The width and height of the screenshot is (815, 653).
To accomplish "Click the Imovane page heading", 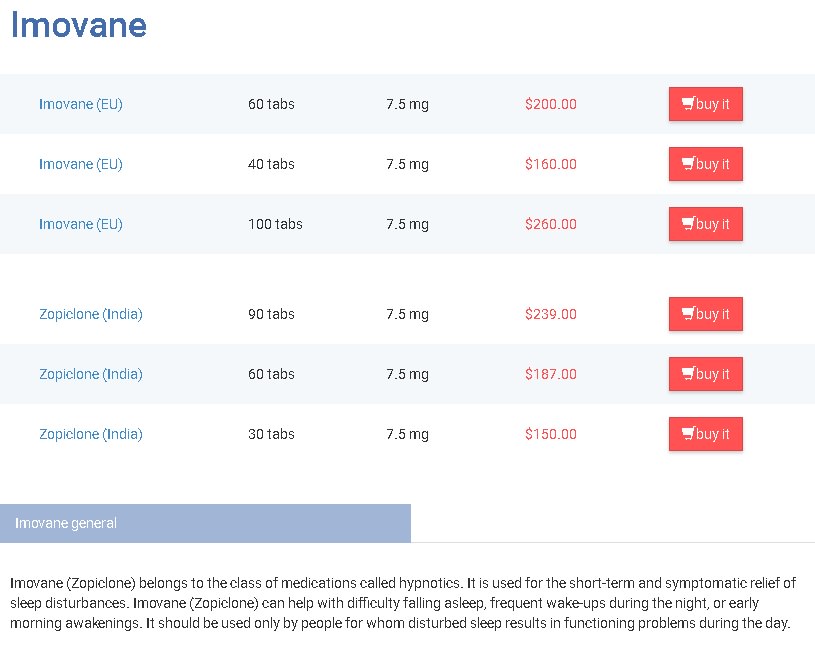I will pos(78,25).
